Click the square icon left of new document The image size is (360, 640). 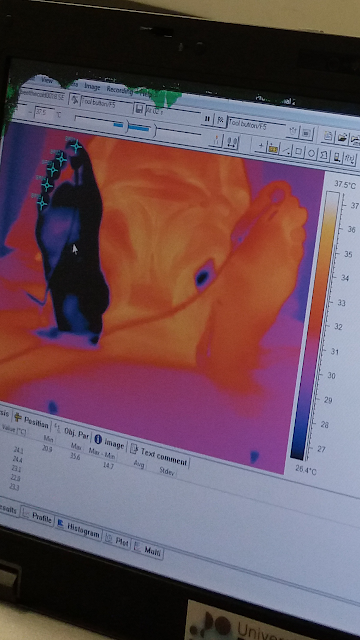[307, 133]
